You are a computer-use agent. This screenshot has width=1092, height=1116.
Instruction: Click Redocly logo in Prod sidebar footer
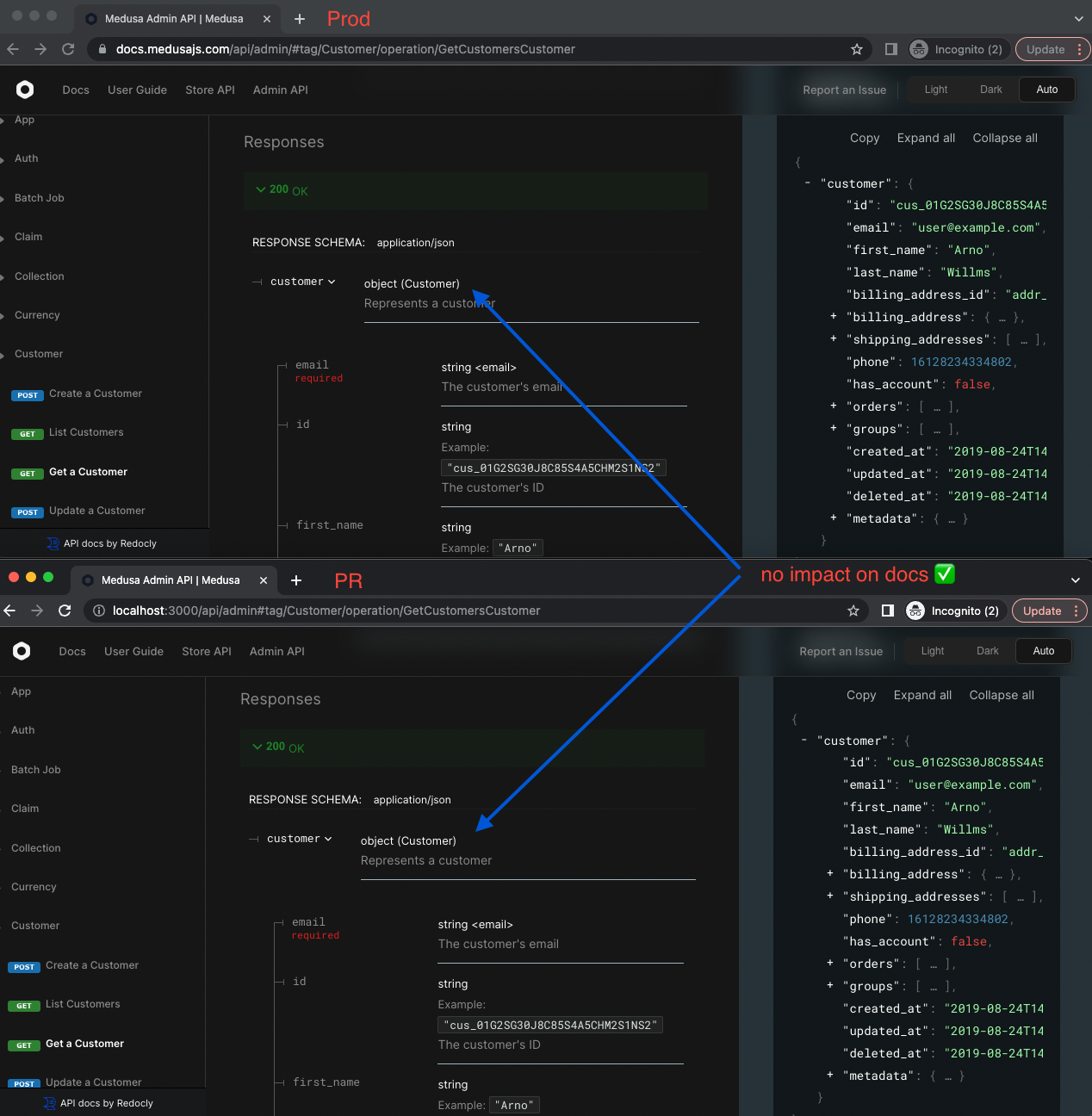pos(53,543)
